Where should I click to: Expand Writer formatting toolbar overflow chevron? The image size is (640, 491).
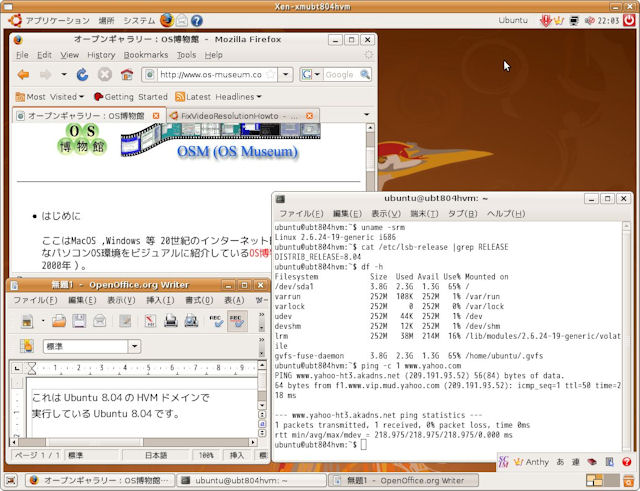[262, 340]
